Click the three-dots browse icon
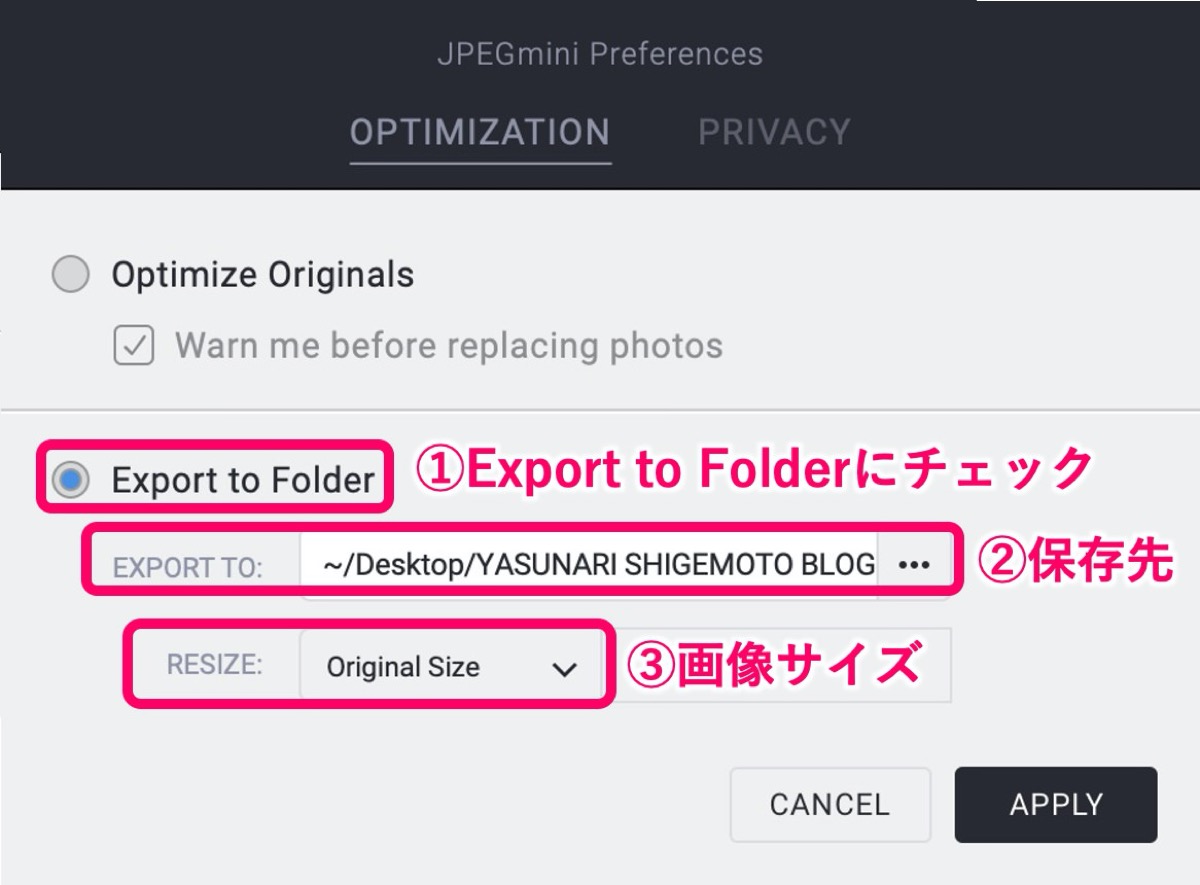Viewport: 1200px width, 885px height. (914, 565)
